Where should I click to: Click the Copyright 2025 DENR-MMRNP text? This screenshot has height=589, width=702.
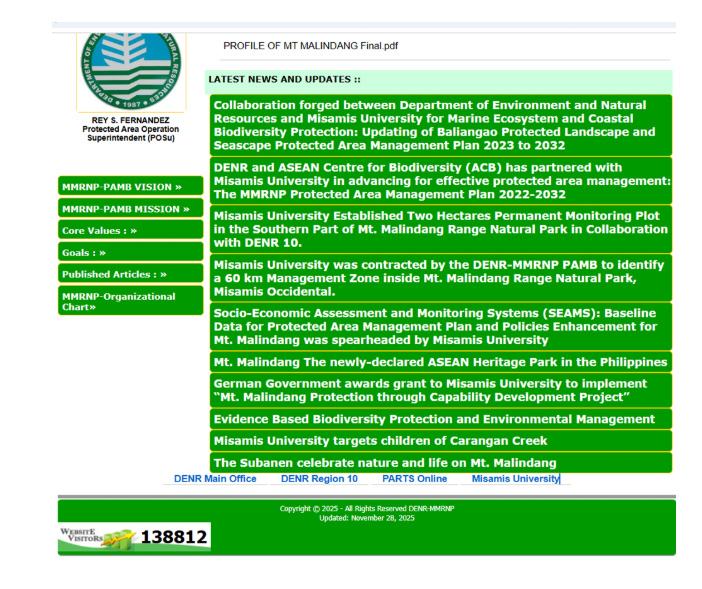[367, 508]
